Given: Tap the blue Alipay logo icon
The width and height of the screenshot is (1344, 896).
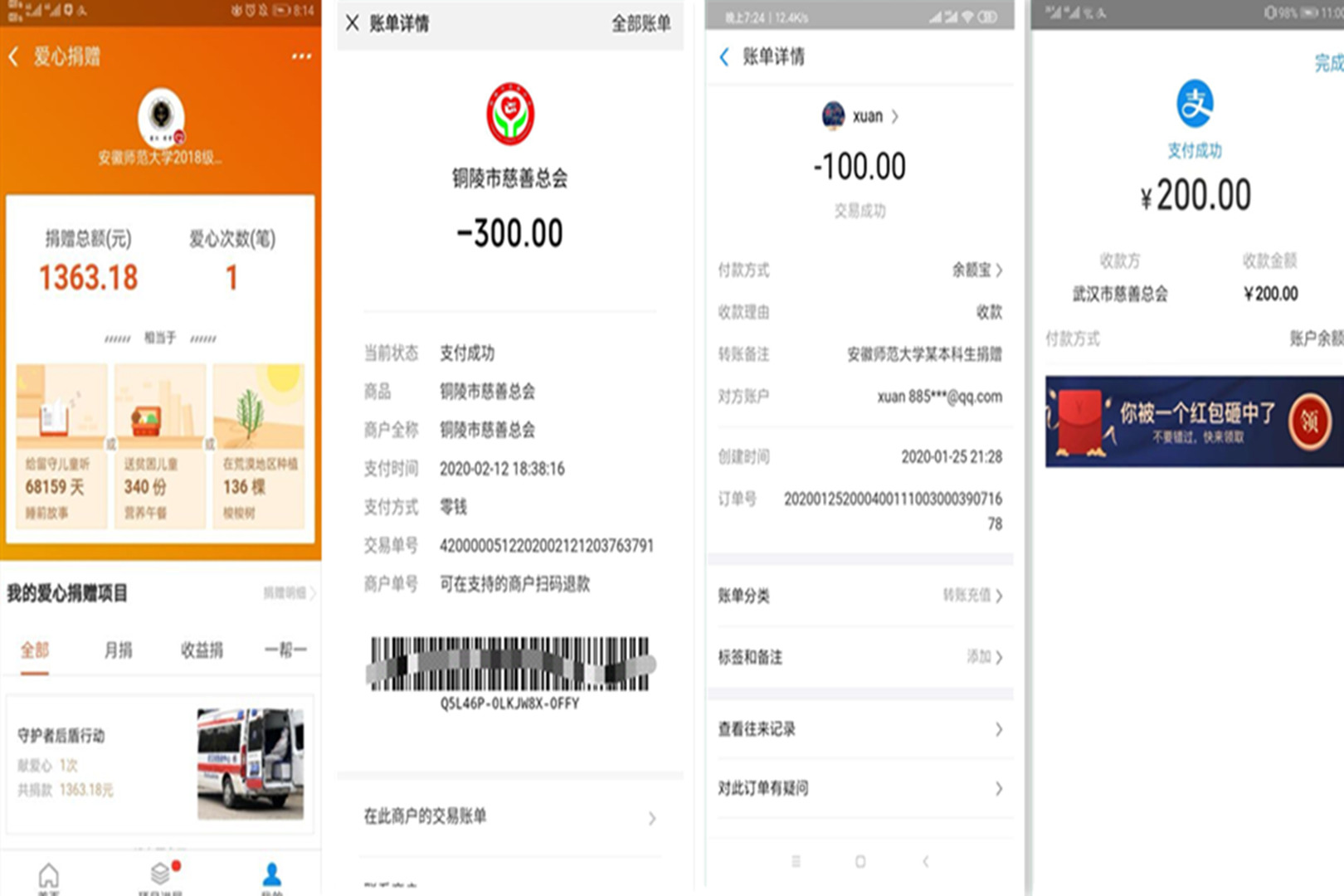Looking at the screenshot, I should click(1195, 104).
